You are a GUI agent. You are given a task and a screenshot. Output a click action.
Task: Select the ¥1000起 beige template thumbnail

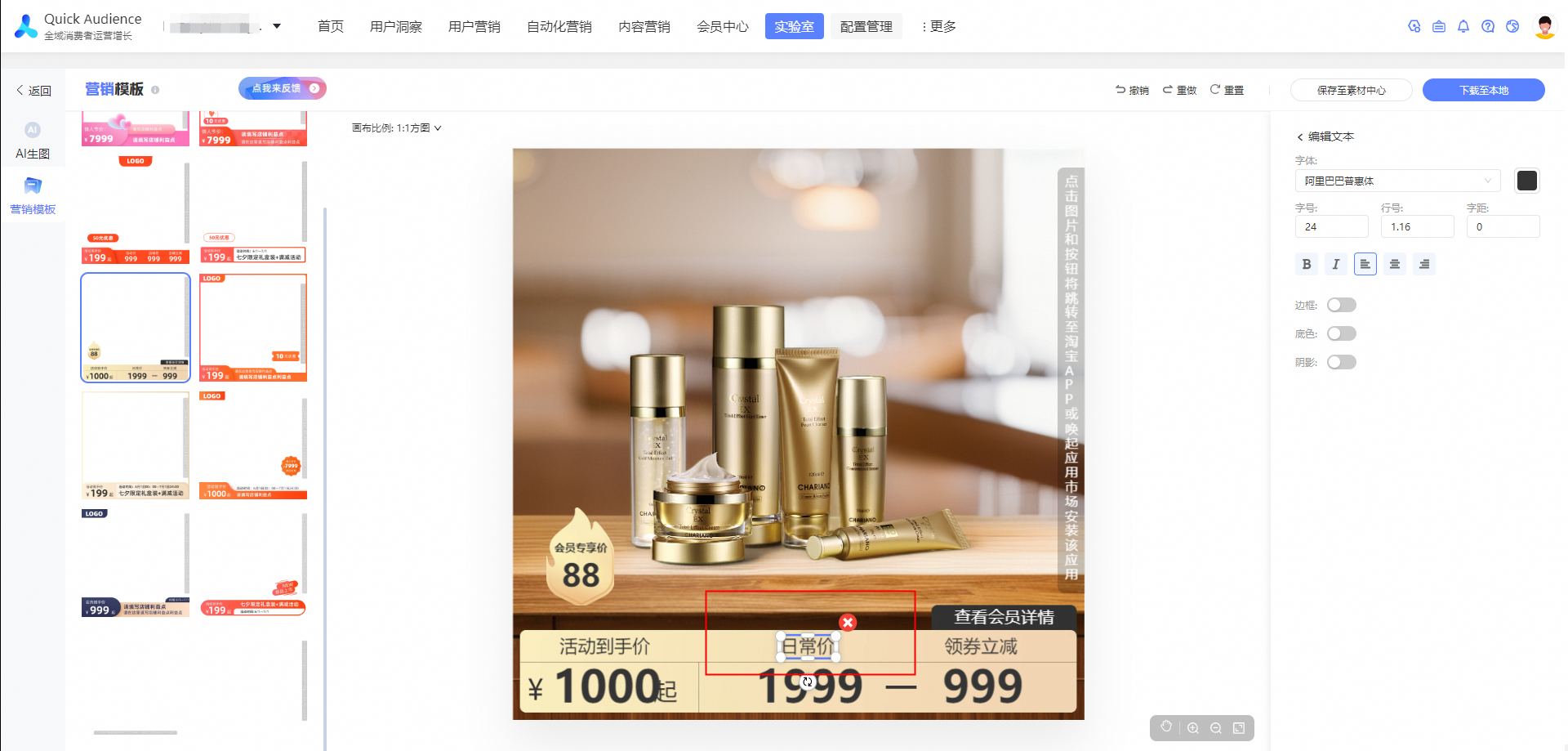(136, 328)
